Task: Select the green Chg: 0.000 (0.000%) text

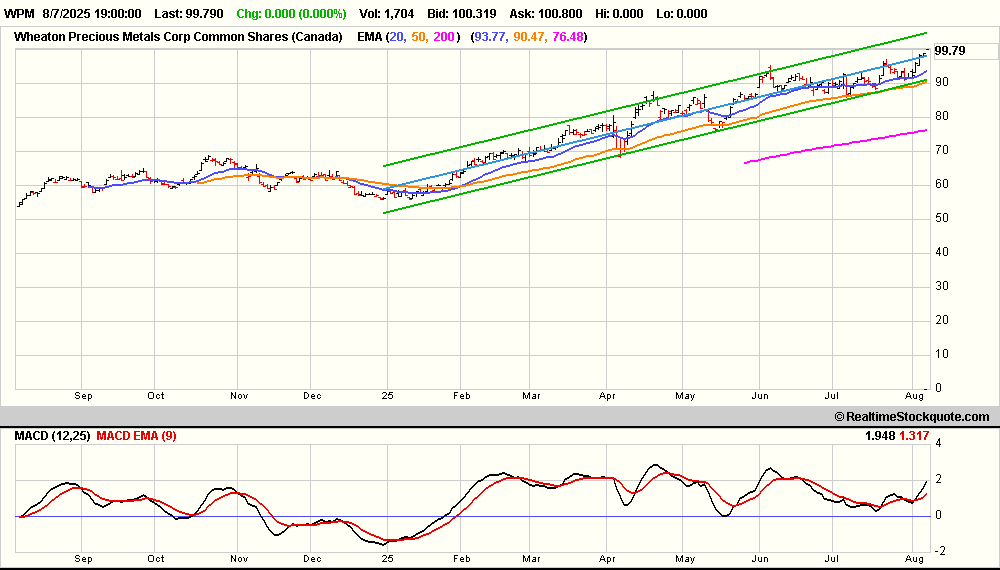Action: 291,13
